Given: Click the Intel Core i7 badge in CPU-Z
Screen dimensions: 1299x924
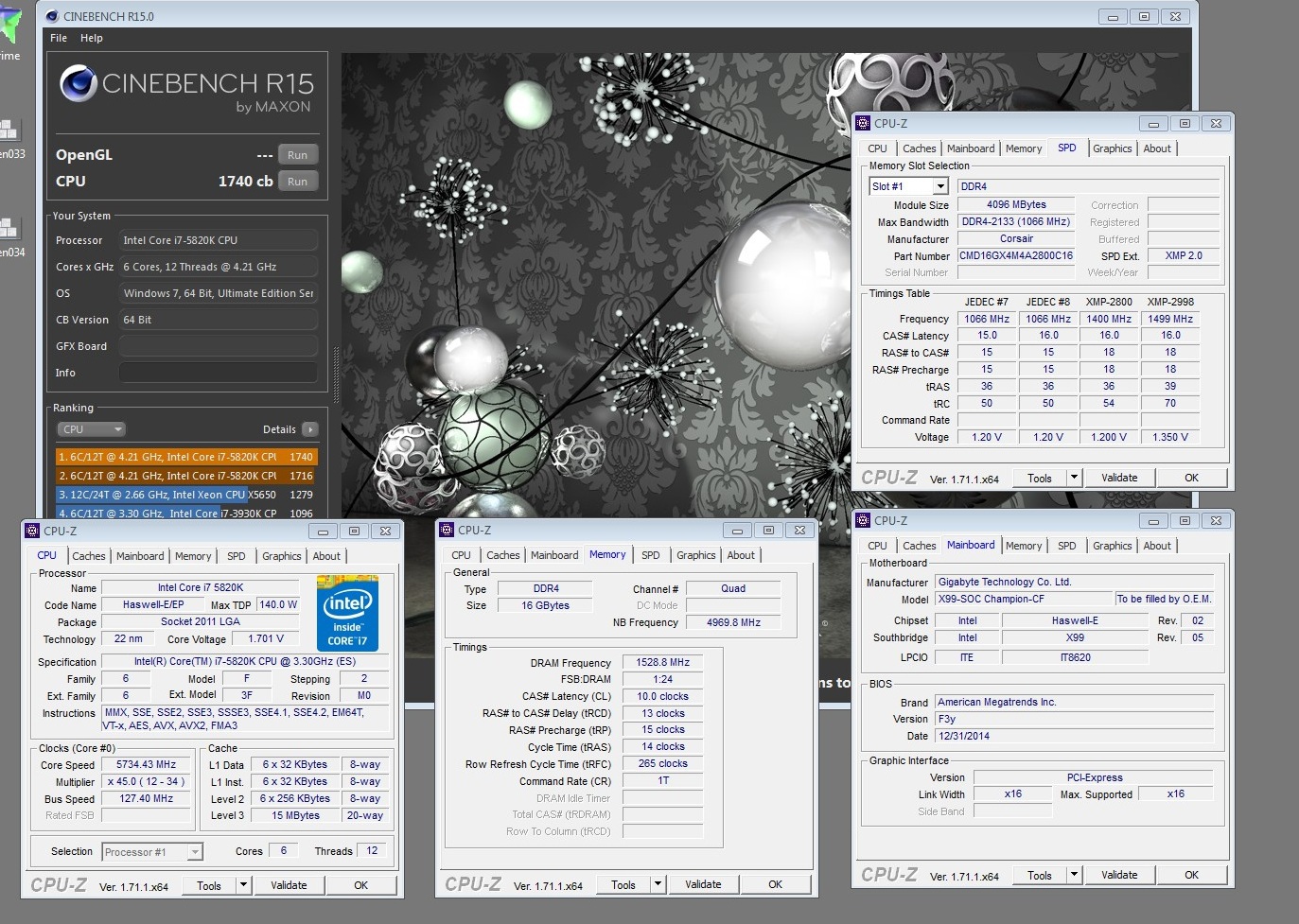Looking at the screenshot, I should [x=347, y=613].
